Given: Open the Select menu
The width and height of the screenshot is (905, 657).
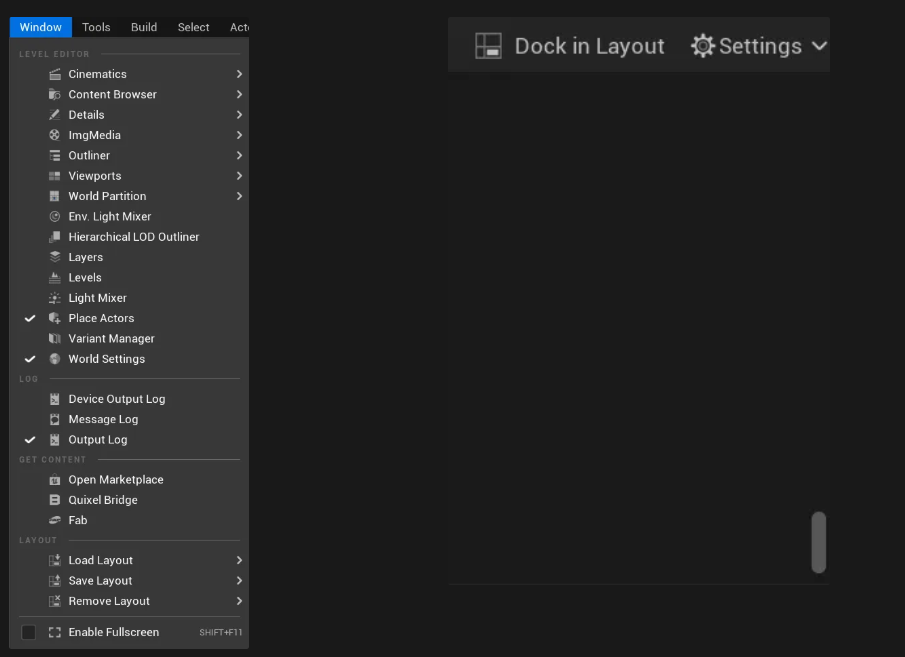Looking at the screenshot, I should 193,27.
